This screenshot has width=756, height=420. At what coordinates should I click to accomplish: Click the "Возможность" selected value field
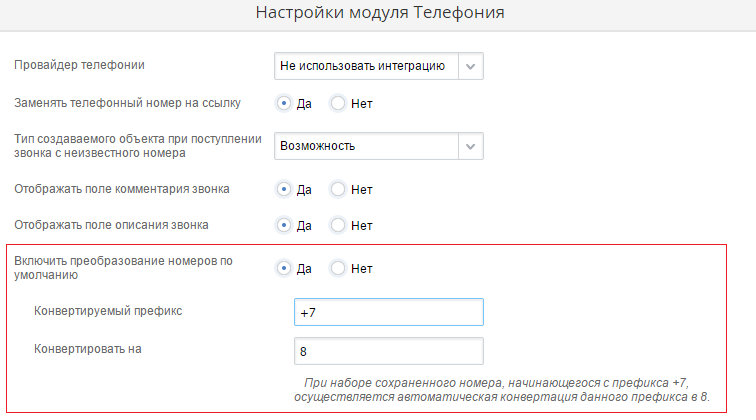[366, 146]
